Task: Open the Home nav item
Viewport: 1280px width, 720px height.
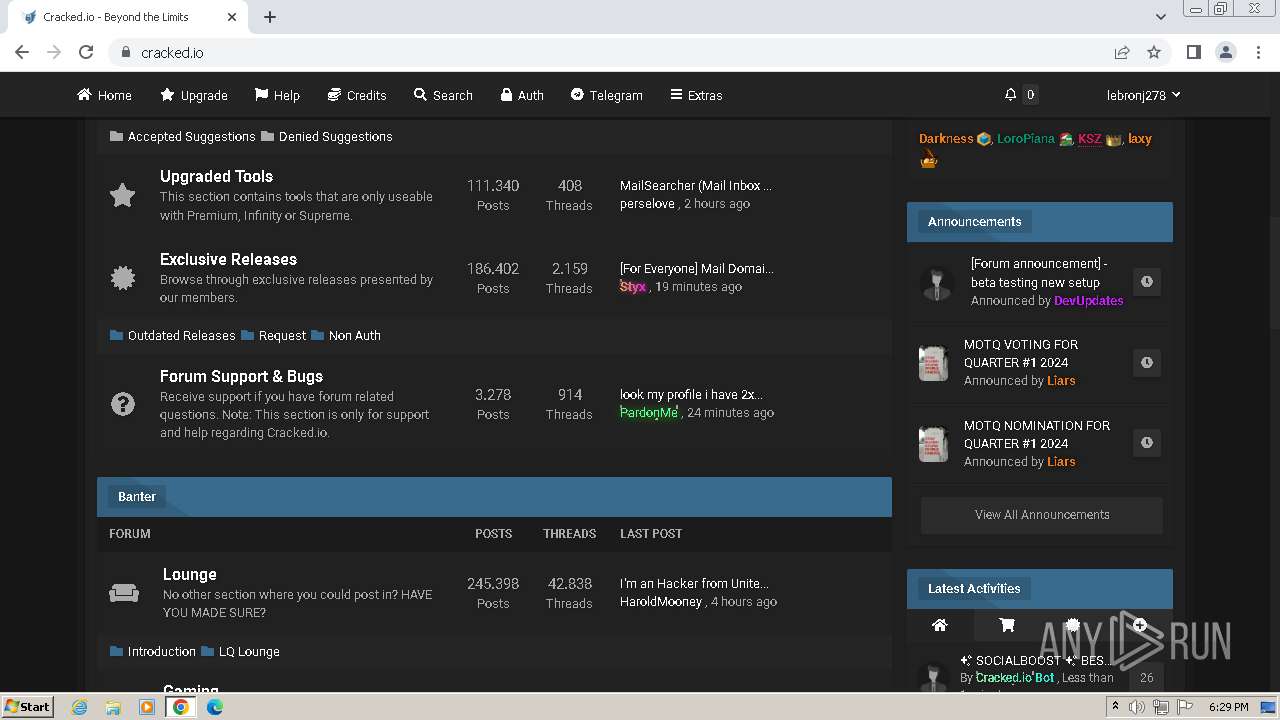Action: click(105, 95)
